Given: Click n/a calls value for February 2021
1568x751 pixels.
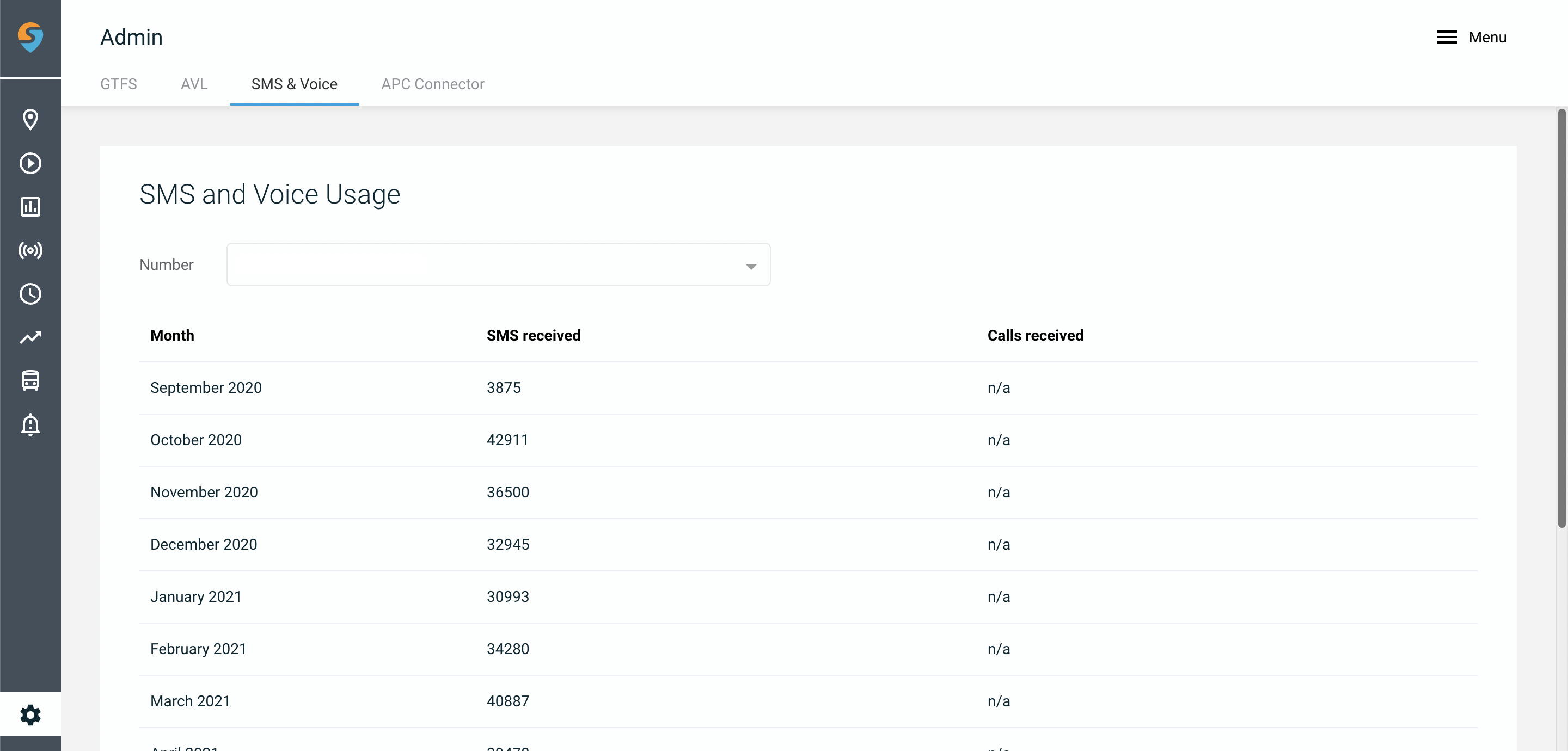Looking at the screenshot, I should pos(999,649).
